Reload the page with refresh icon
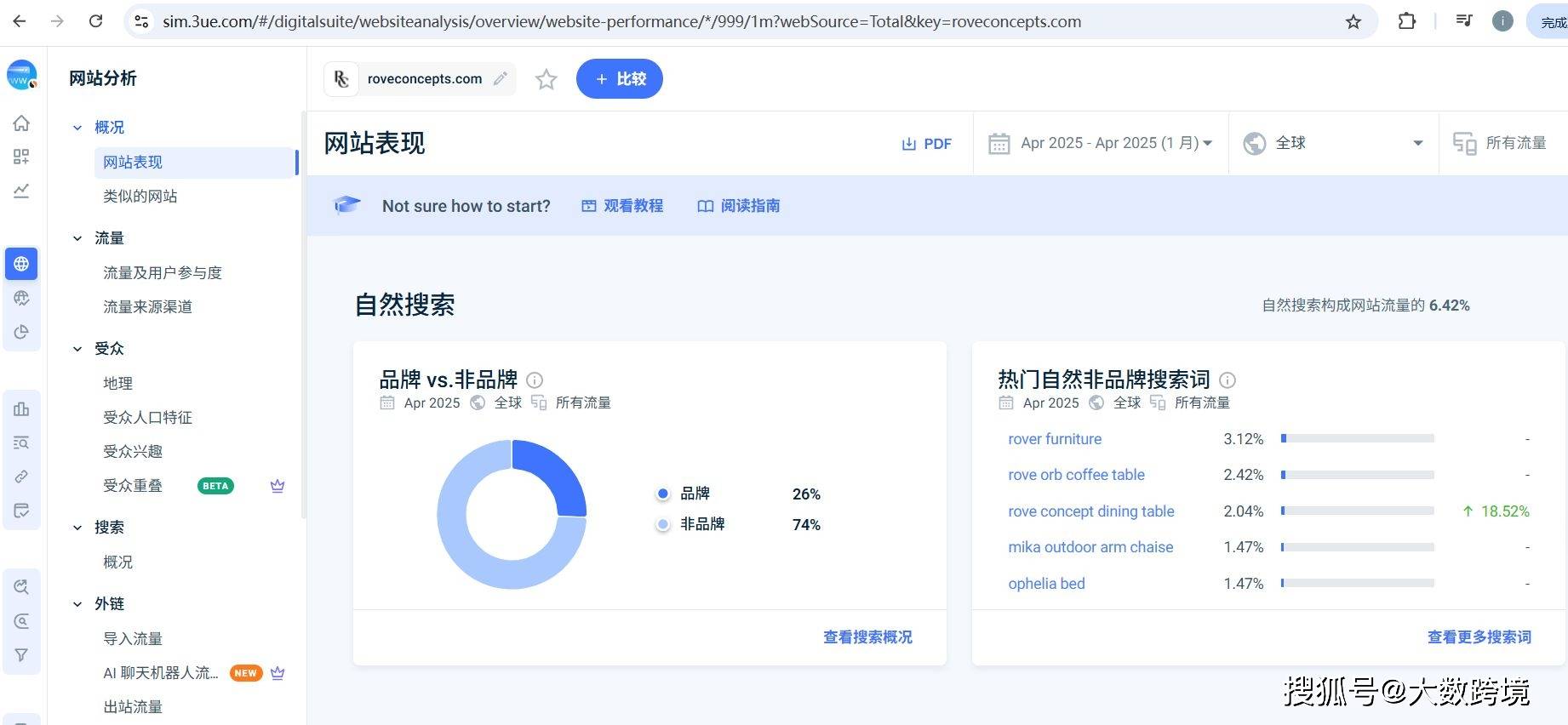1568x725 pixels. tap(96, 21)
